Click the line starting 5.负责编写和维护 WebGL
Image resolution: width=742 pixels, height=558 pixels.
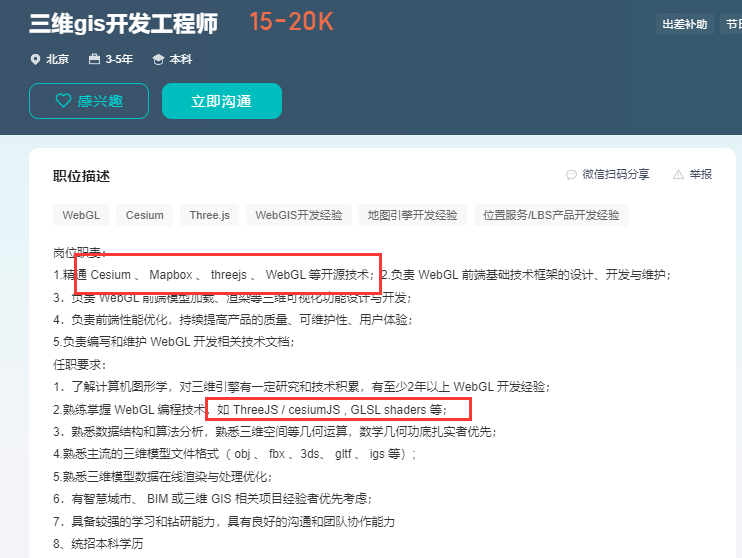point(174,342)
